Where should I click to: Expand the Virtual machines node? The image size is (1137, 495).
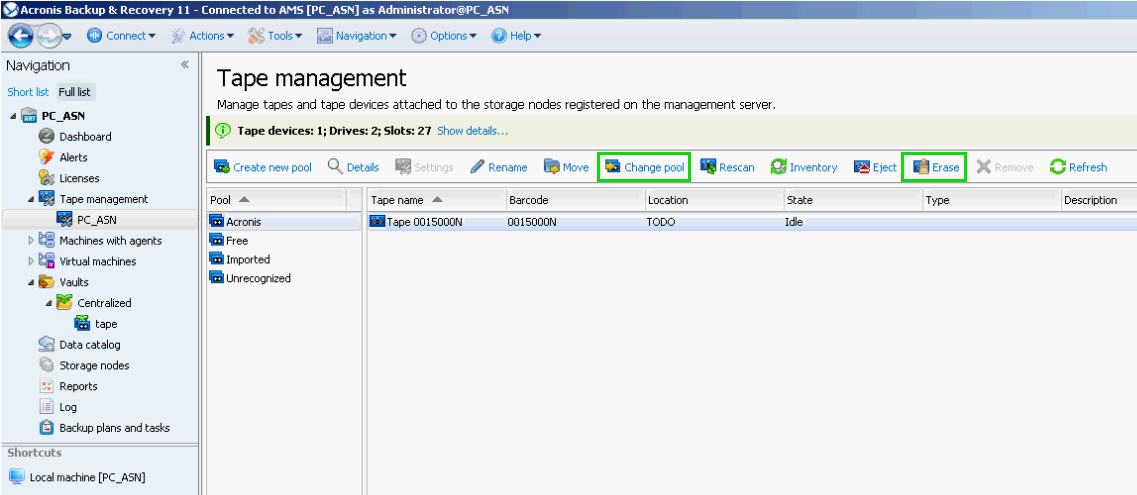point(30,262)
